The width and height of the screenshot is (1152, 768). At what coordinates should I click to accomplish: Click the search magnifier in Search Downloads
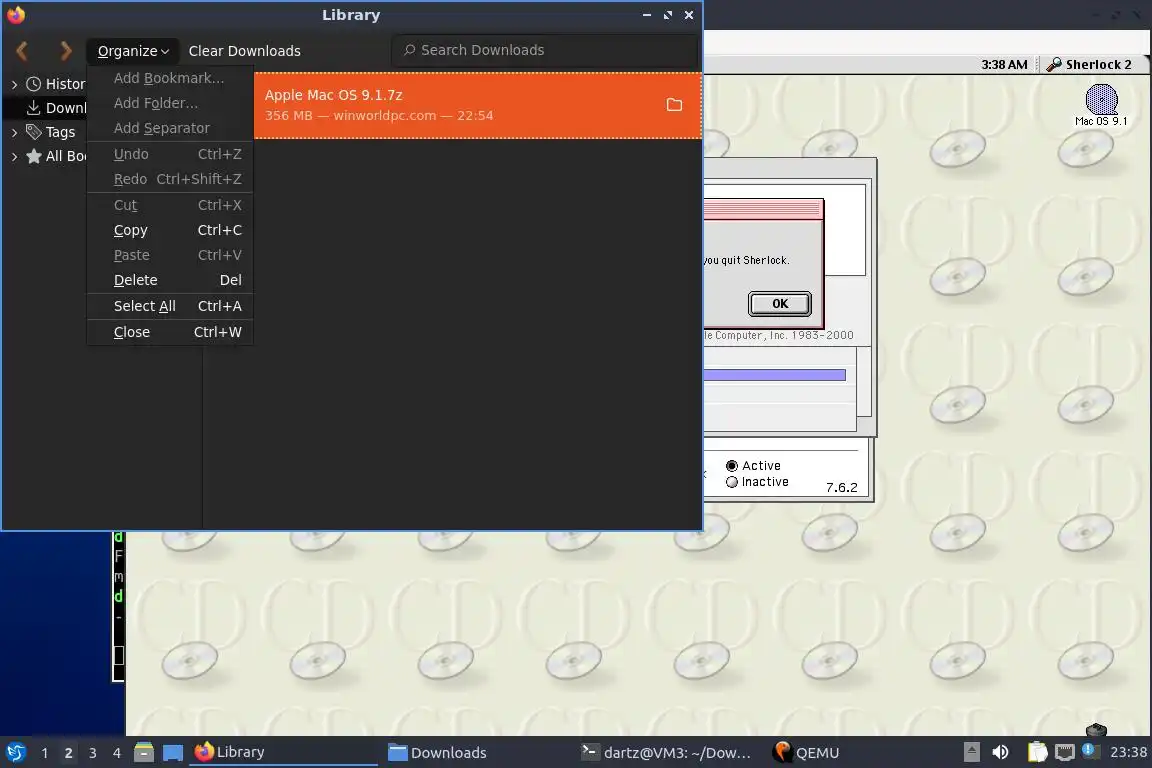click(409, 50)
